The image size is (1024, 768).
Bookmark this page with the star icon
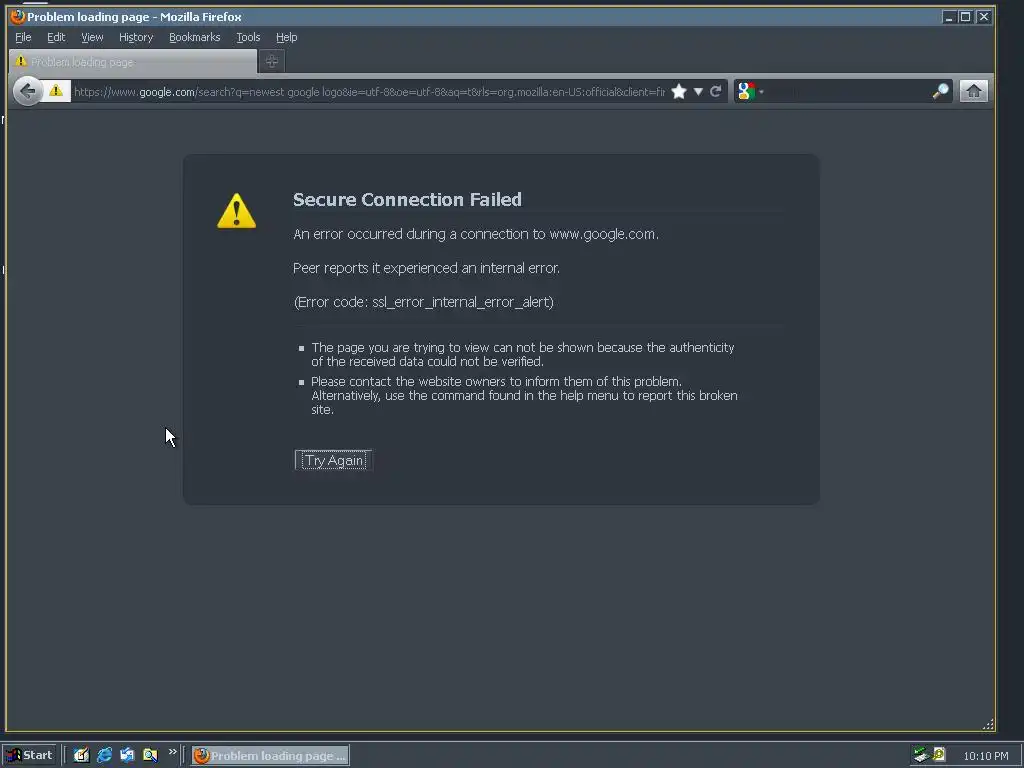pos(679,91)
